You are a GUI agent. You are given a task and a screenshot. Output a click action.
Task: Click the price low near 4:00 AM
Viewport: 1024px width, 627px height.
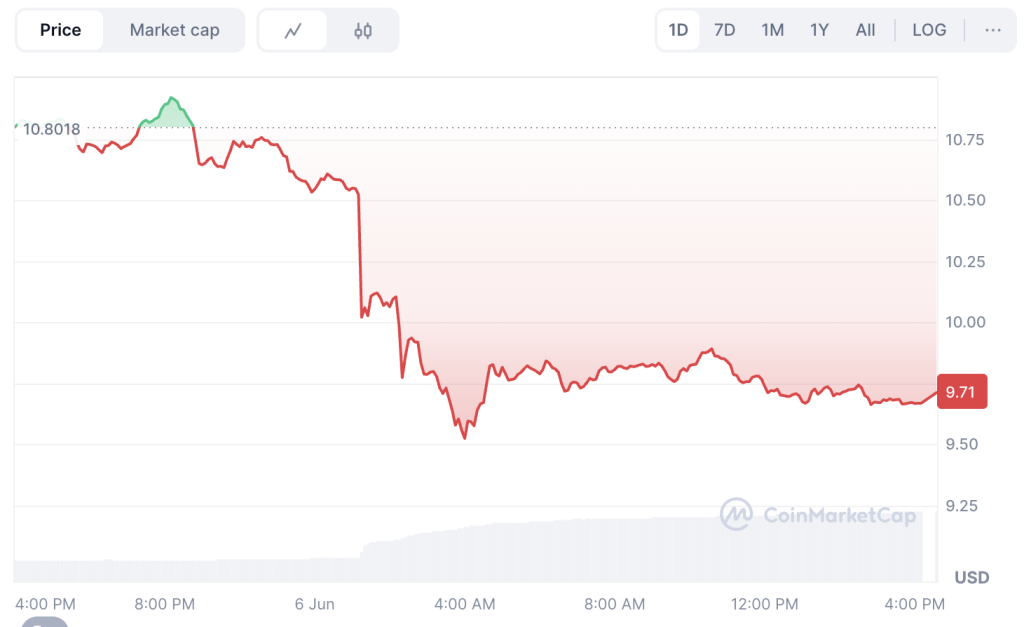[464, 436]
